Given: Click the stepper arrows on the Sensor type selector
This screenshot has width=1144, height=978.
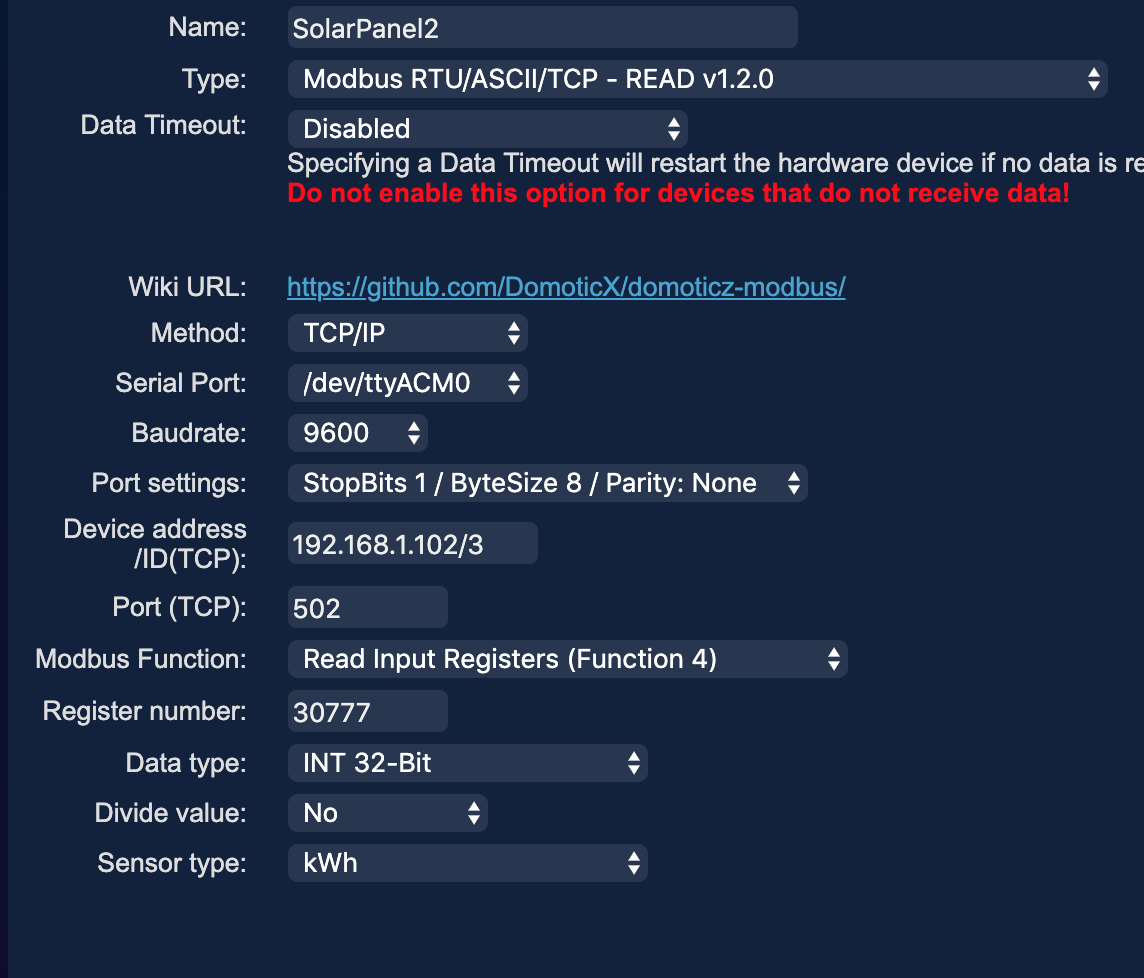Looking at the screenshot, I should coord(634,863).
